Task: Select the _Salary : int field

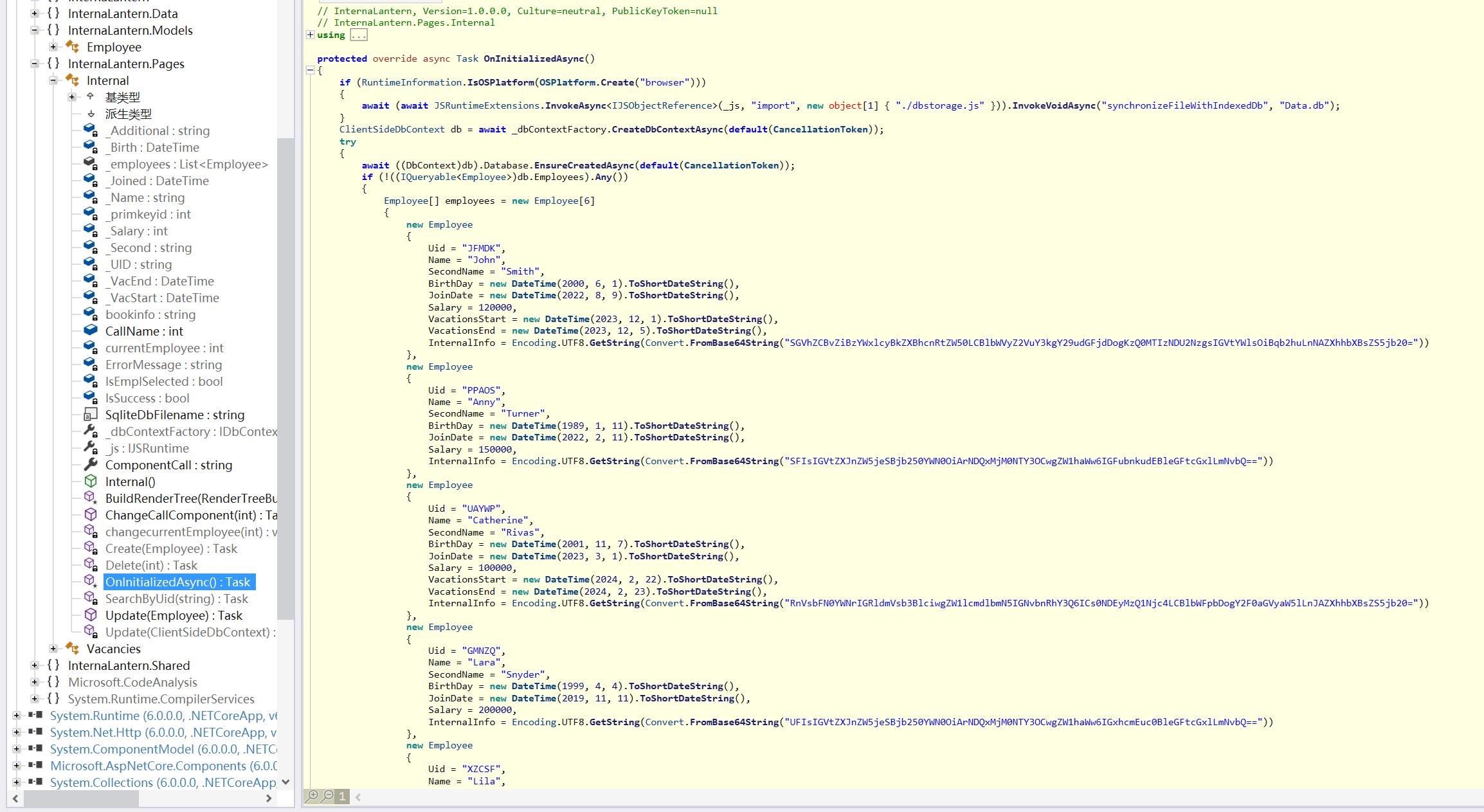Action: (136, 231)
